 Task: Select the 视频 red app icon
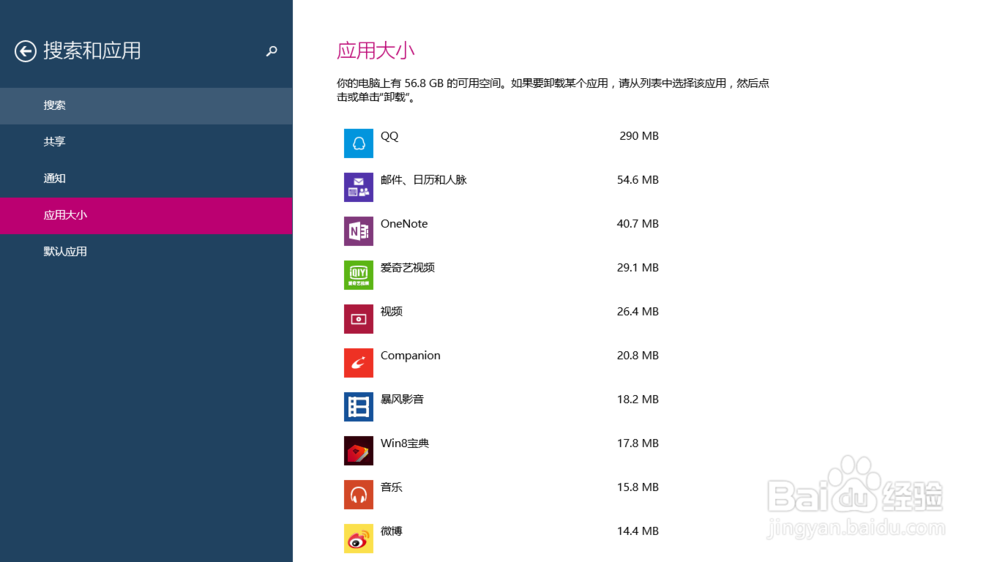tap(358, 319)
